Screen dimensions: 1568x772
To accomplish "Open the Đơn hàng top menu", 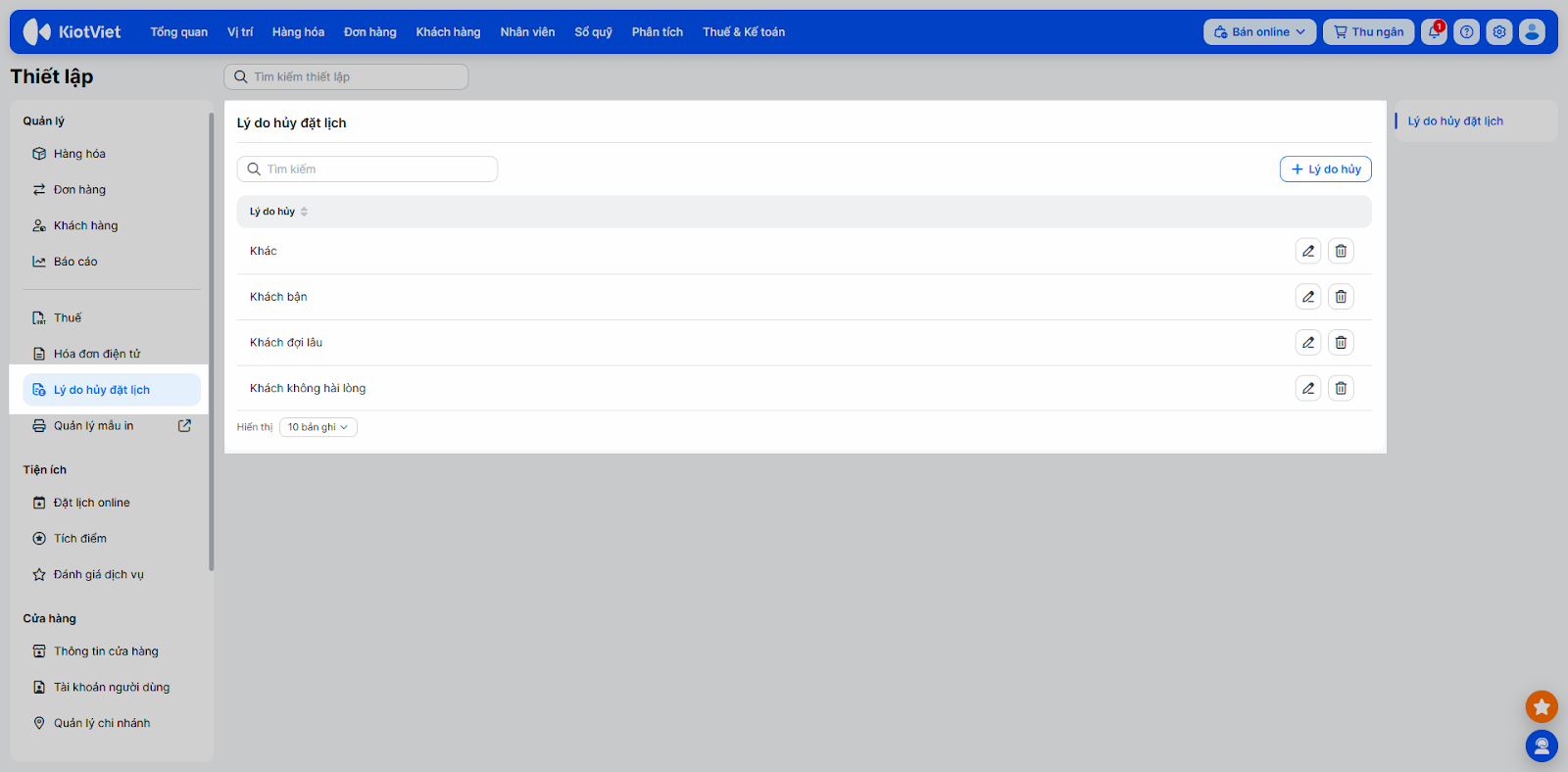I will 370,32.
